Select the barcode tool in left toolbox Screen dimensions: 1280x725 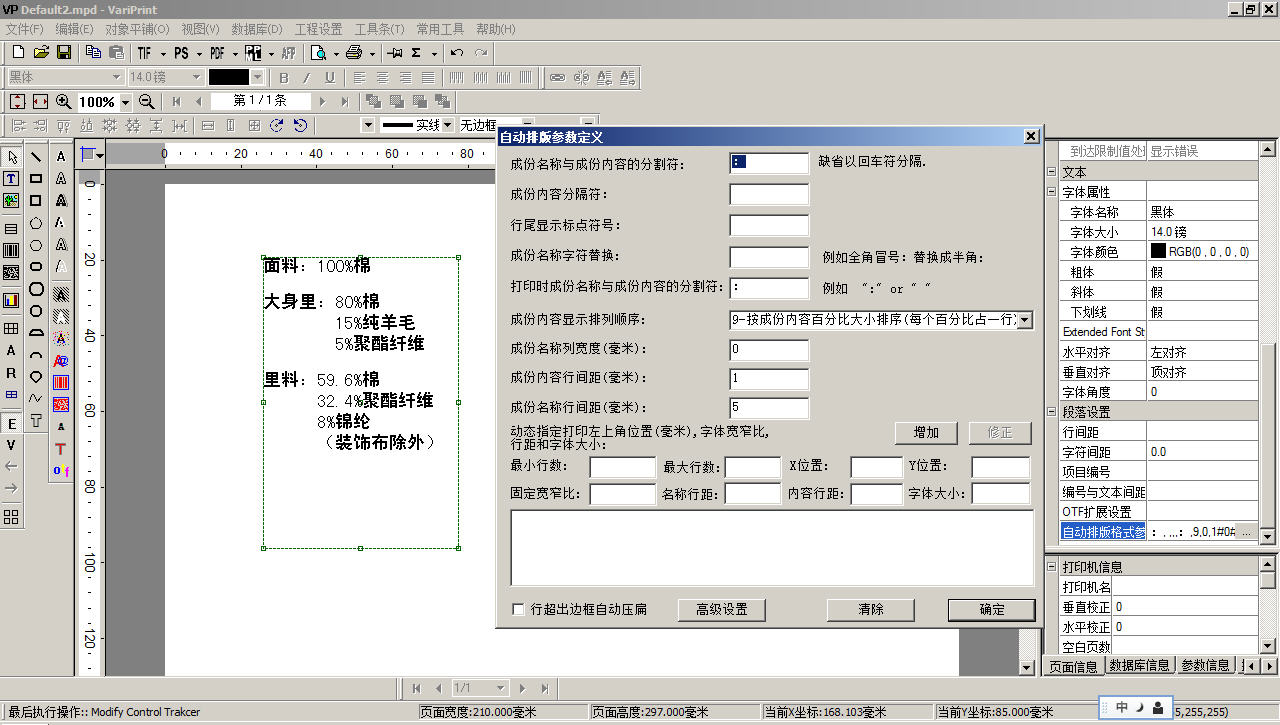point(12,250)
